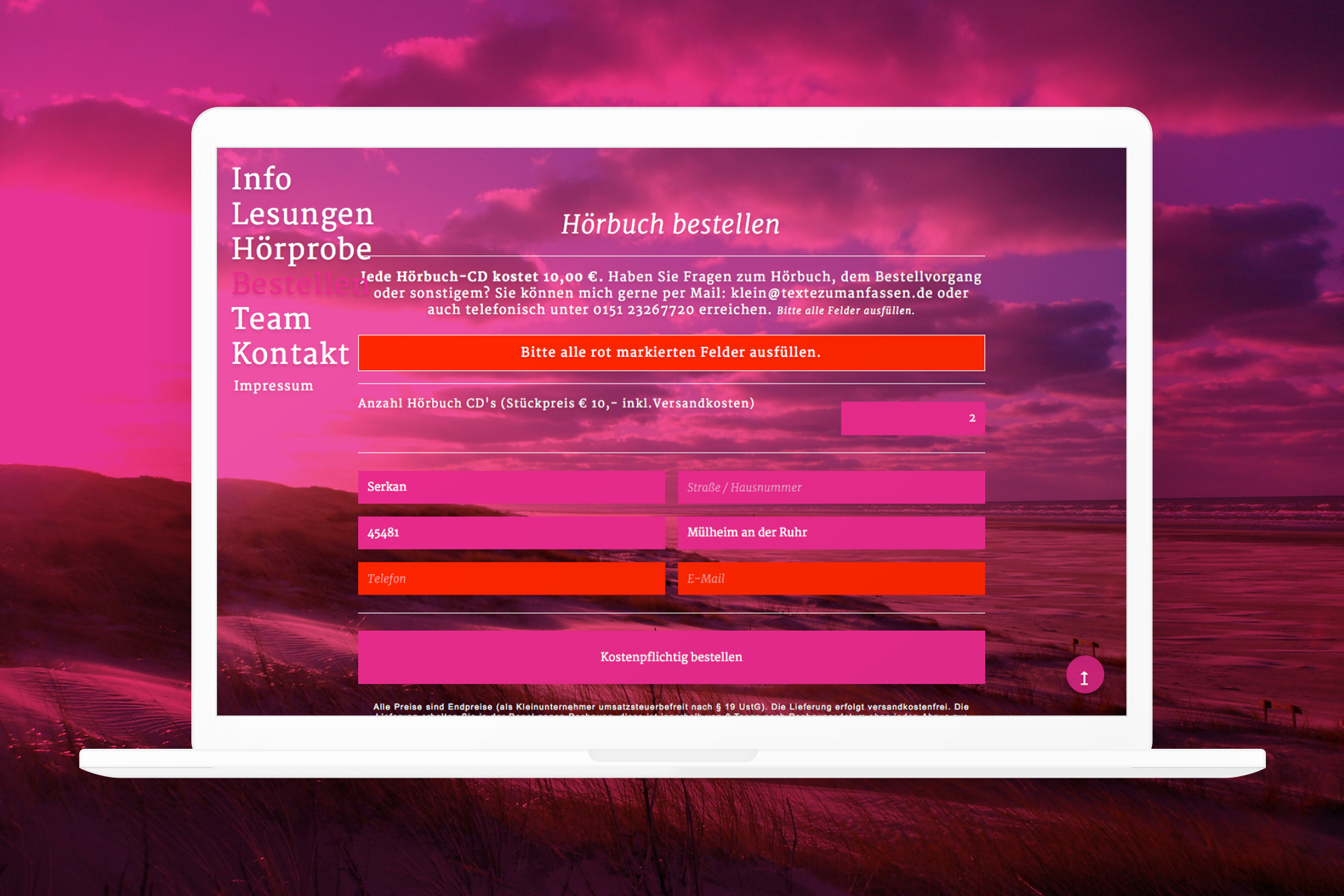
Task: Click the name field containing Serkan
Action: click(x=511, y=487)
